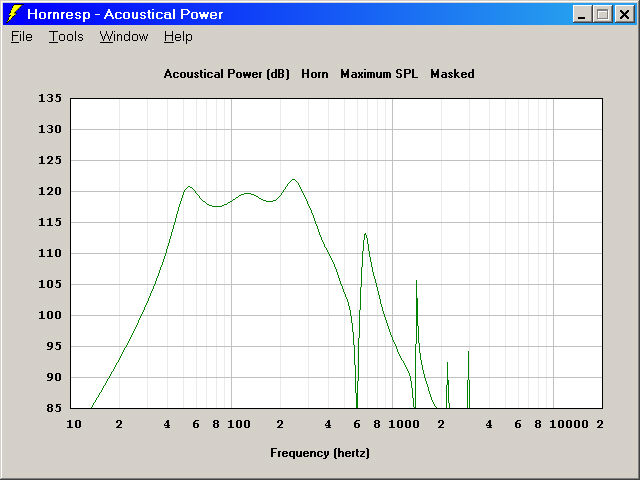The width and height of the screenshot is (640, 480).
Task: Open the Window menu
Action: pyautogui.click(x=124, y=37)
